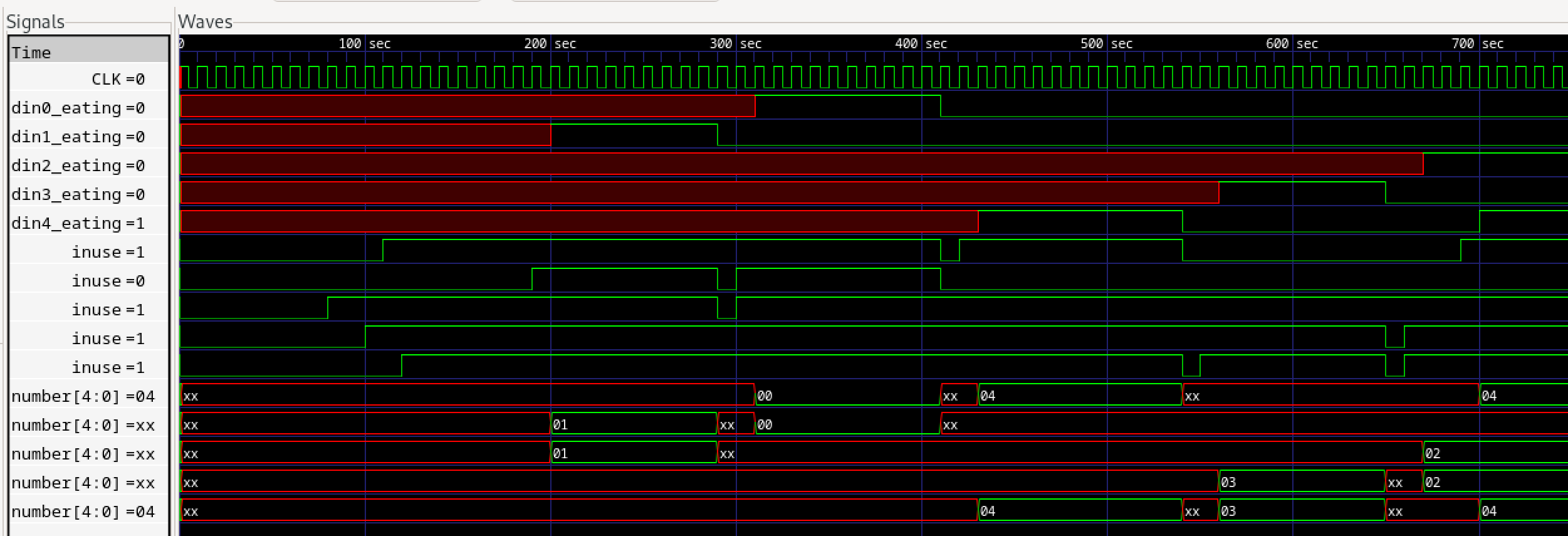
Task: Jump marker to 600 sec on ruler
Action: pyautogui.click(x=1292, y=44)
